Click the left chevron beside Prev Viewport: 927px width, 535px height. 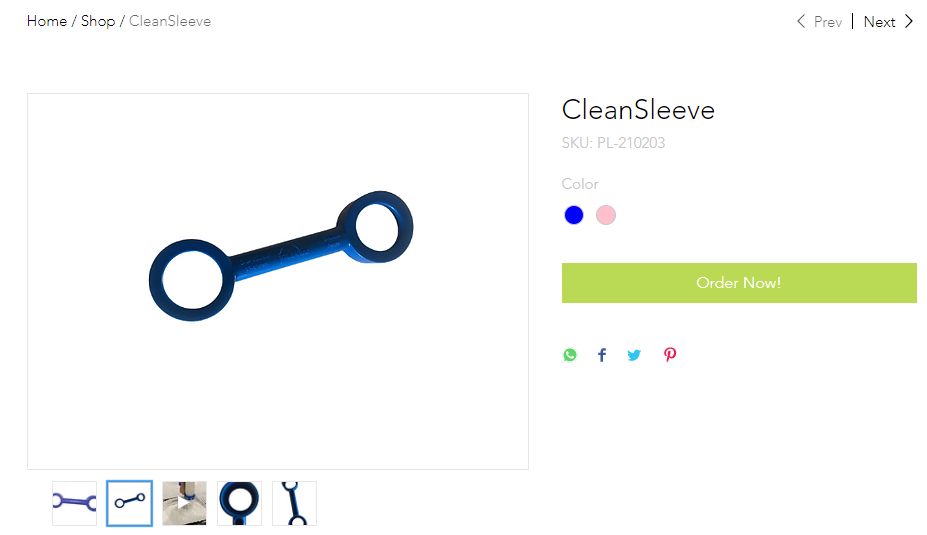(800, 21)
